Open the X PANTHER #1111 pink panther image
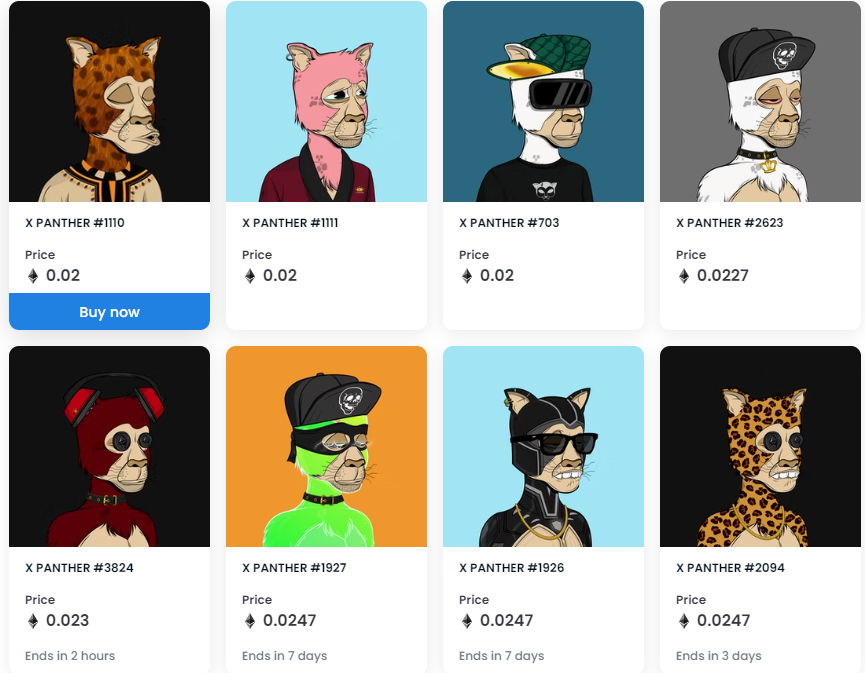The width and height of the screenshot is (865, 673). pos(327,102)
